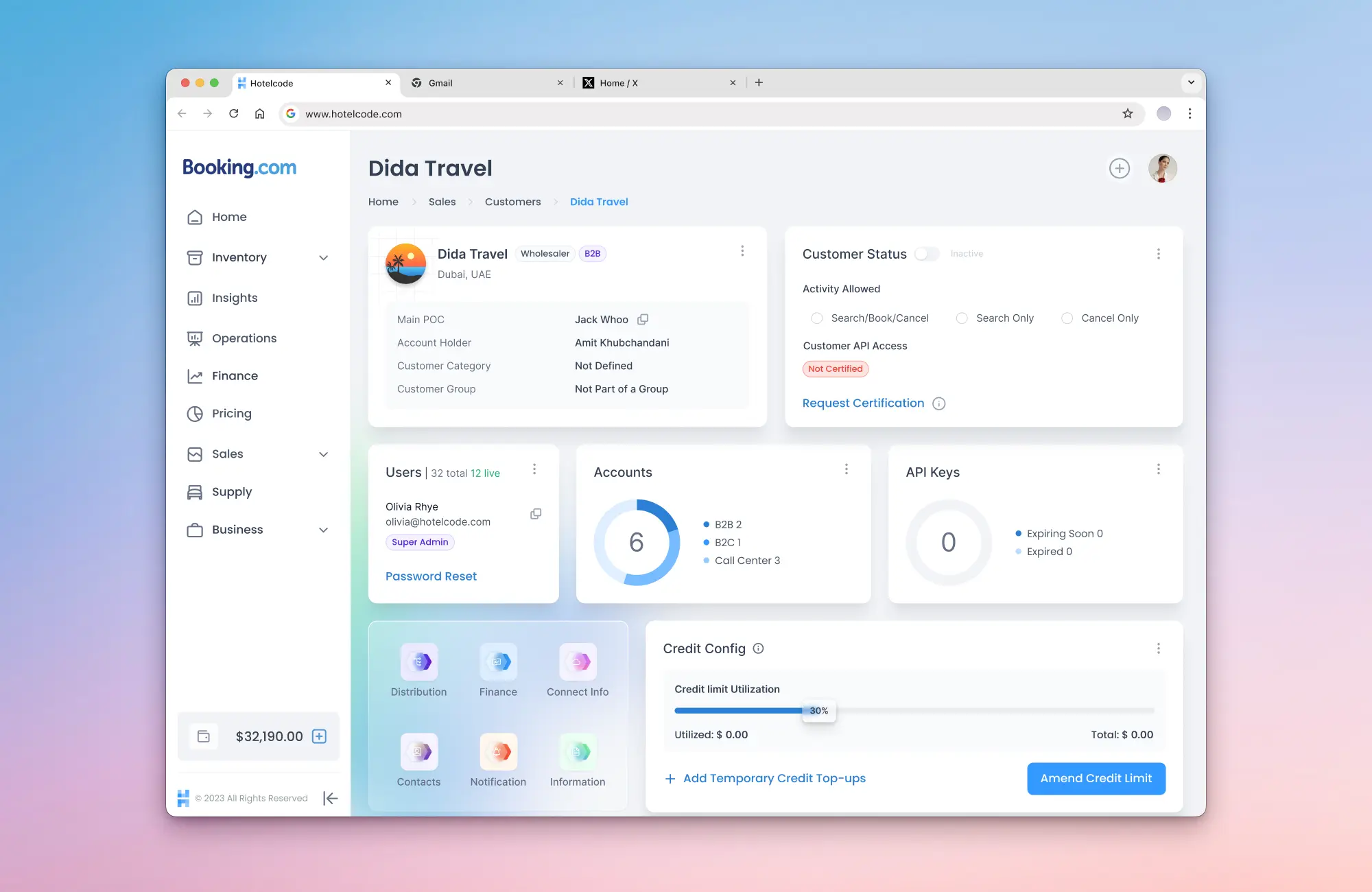The image size is (1372, 892).
Task: Open the Accounts card three-dot menu
Action: (846, 469)
